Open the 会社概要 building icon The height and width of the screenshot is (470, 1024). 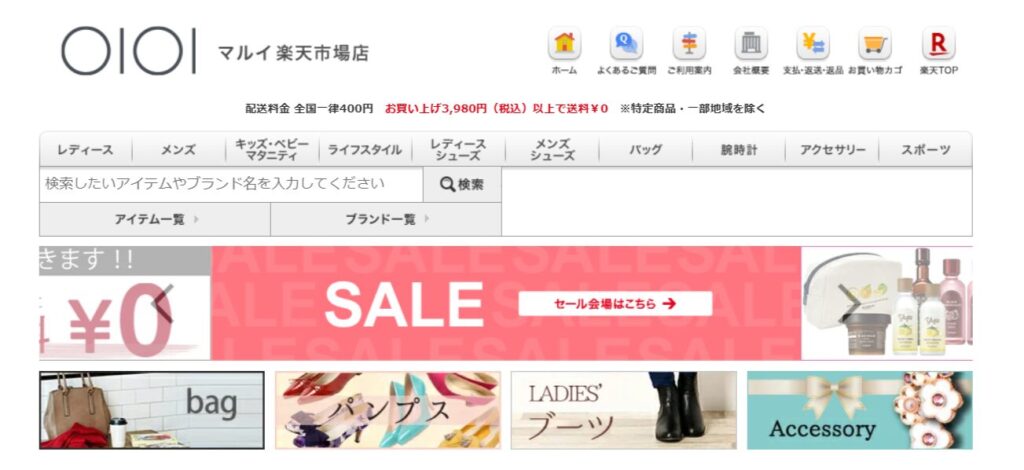pyautogui.click(x=751, y=44)
